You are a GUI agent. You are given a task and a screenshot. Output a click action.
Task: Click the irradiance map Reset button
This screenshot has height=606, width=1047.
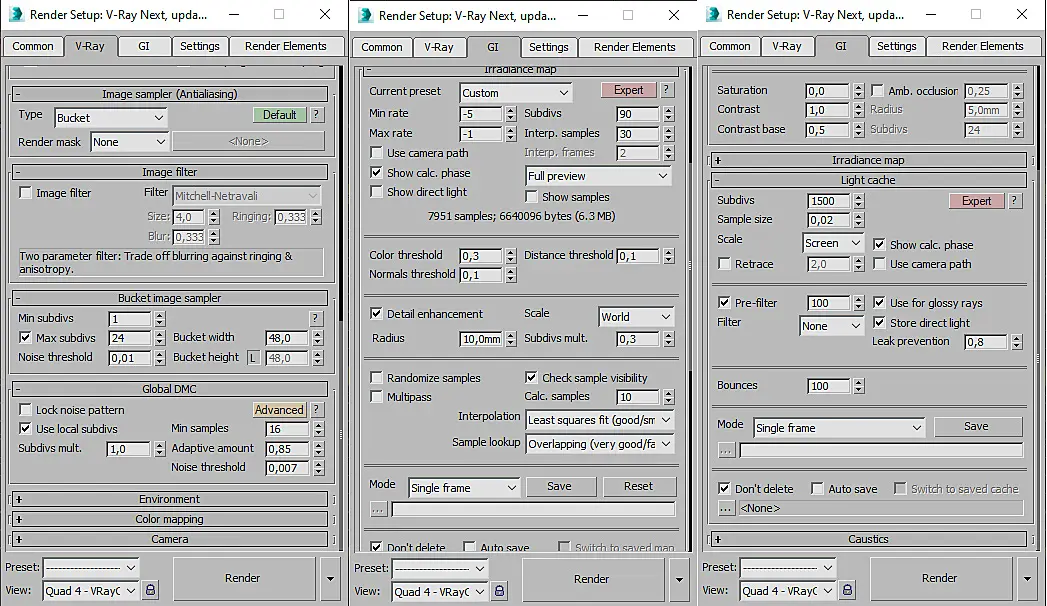[638, 487]
